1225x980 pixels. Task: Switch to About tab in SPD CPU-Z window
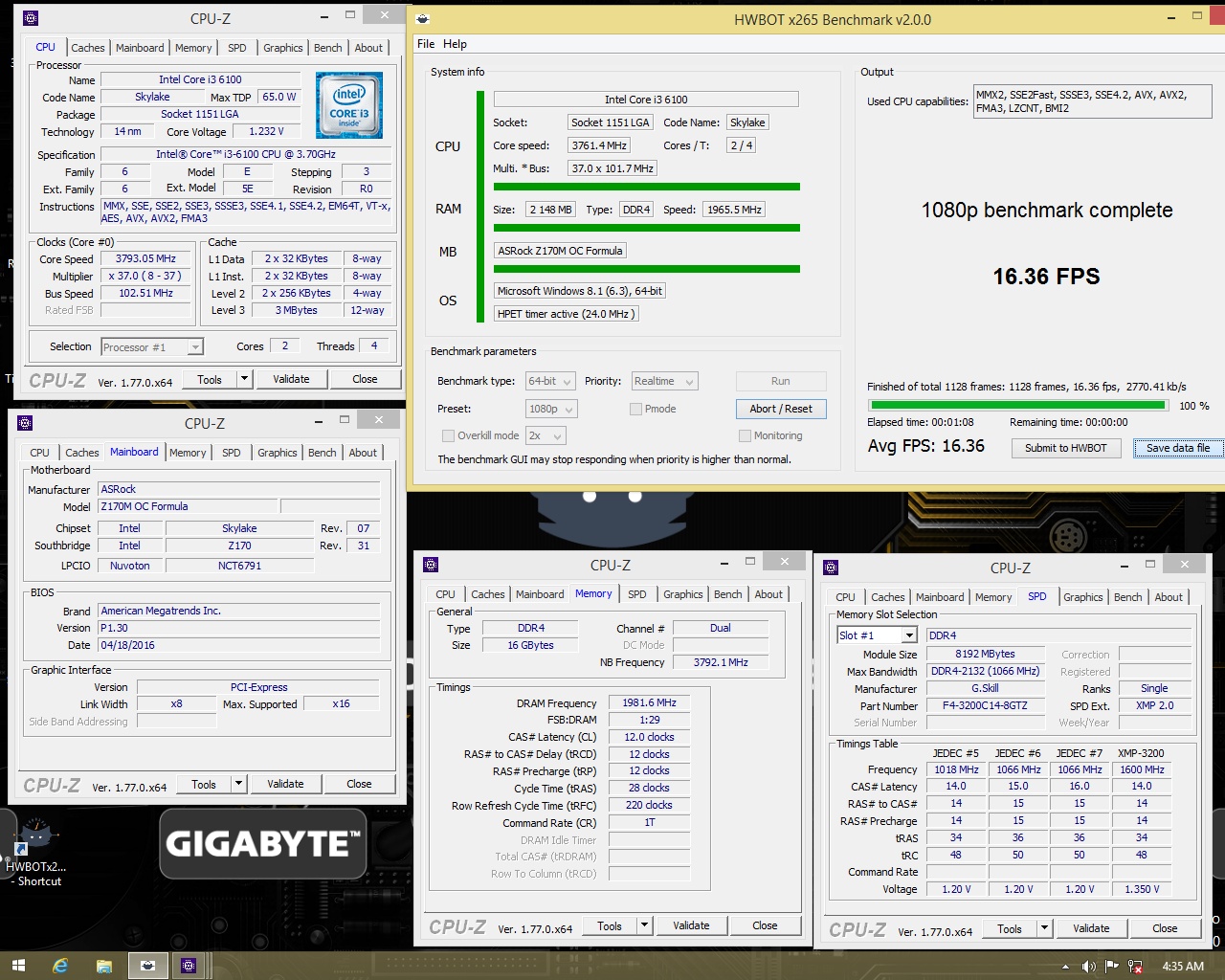(1169, 597)
